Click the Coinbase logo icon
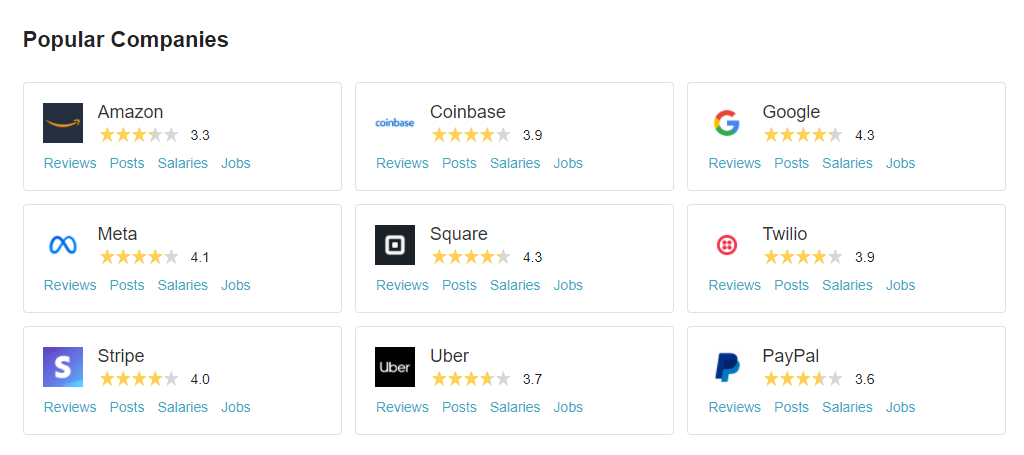The height and width of the screenshot is (455, 1024). point(395,123)
